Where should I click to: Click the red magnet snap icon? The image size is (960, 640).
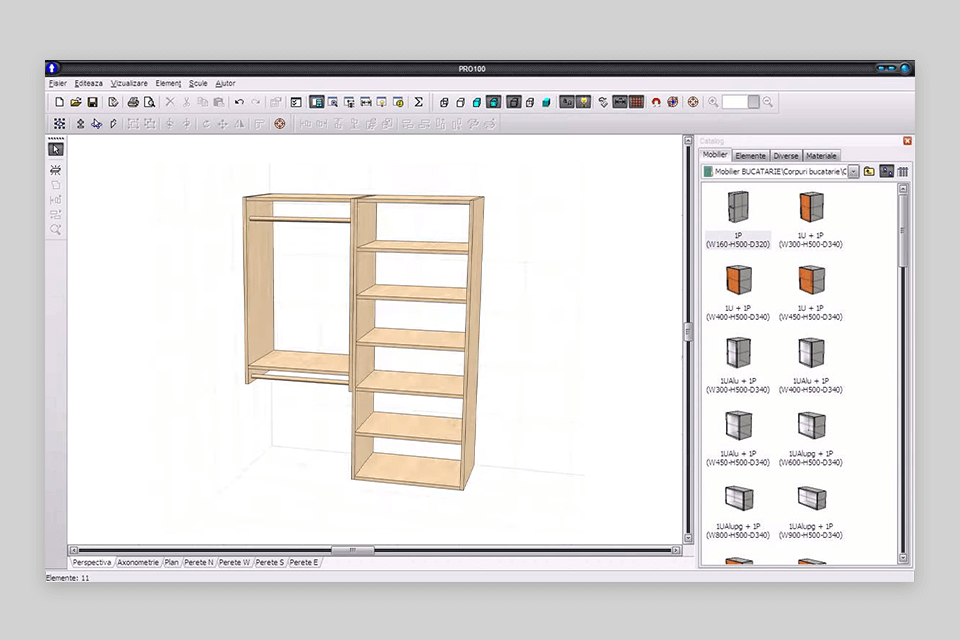(x=656, y=102)
